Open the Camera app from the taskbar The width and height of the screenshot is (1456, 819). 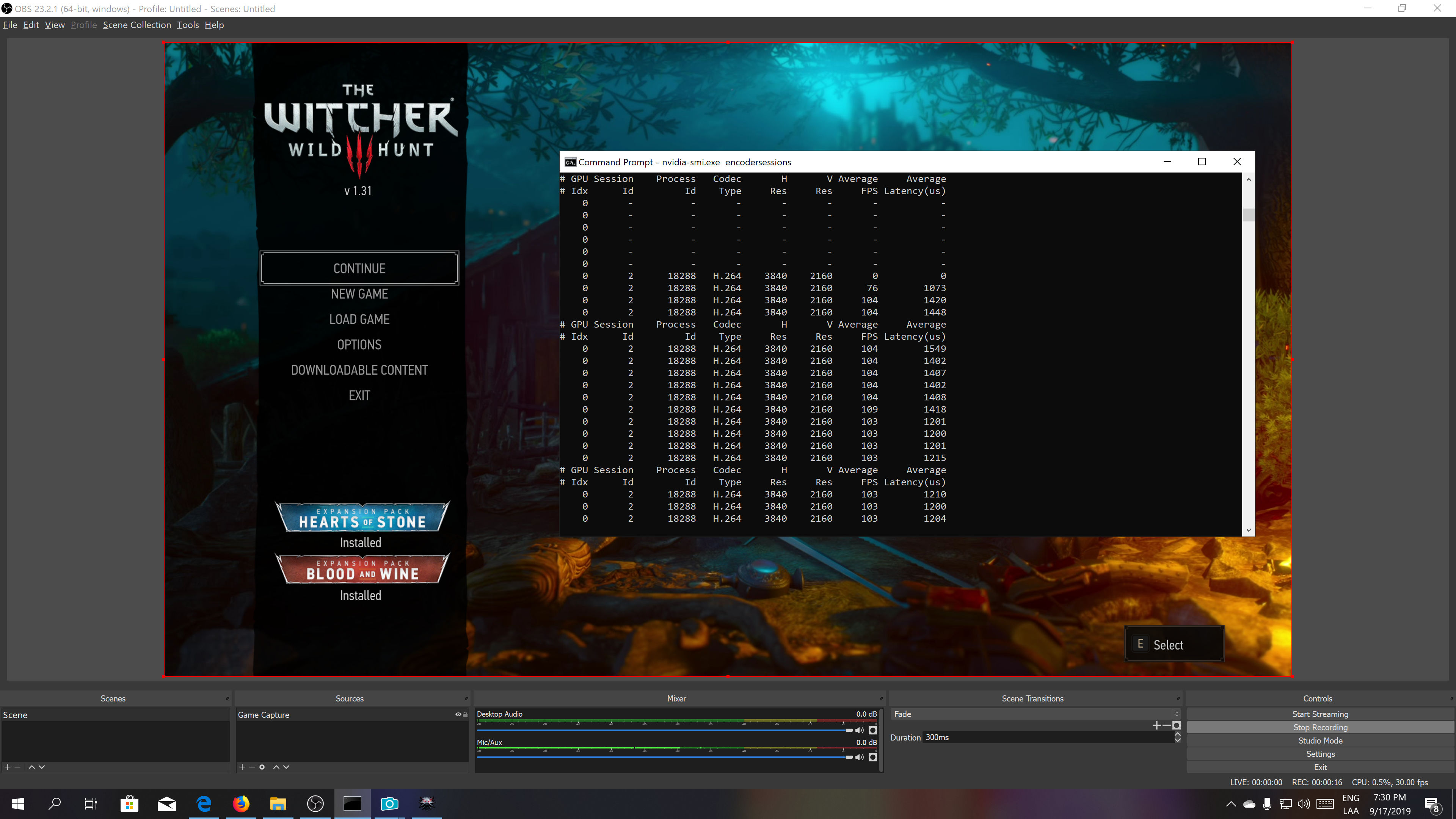click(x=390, y=804)
